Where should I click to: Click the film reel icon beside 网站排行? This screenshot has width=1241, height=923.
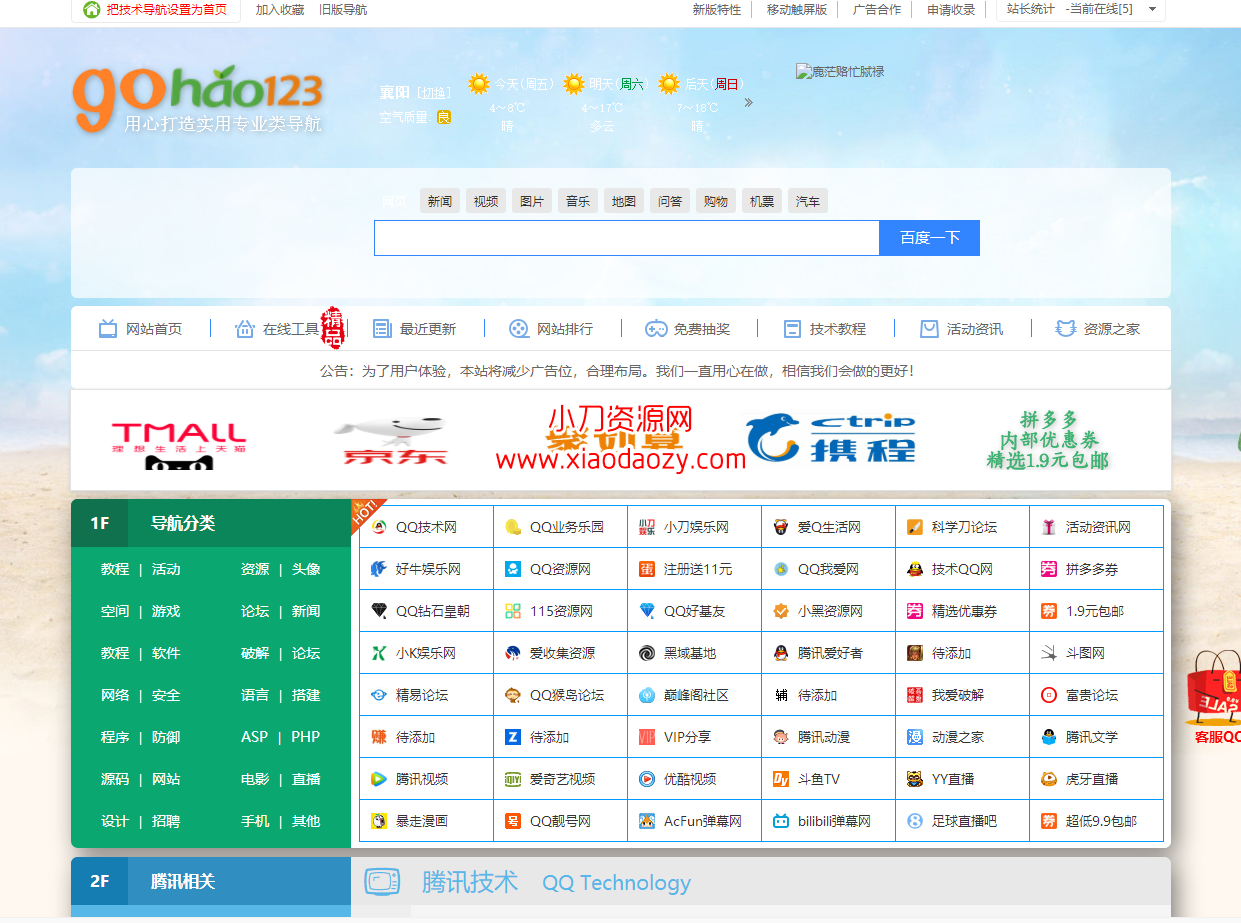[x=519, y=329]
